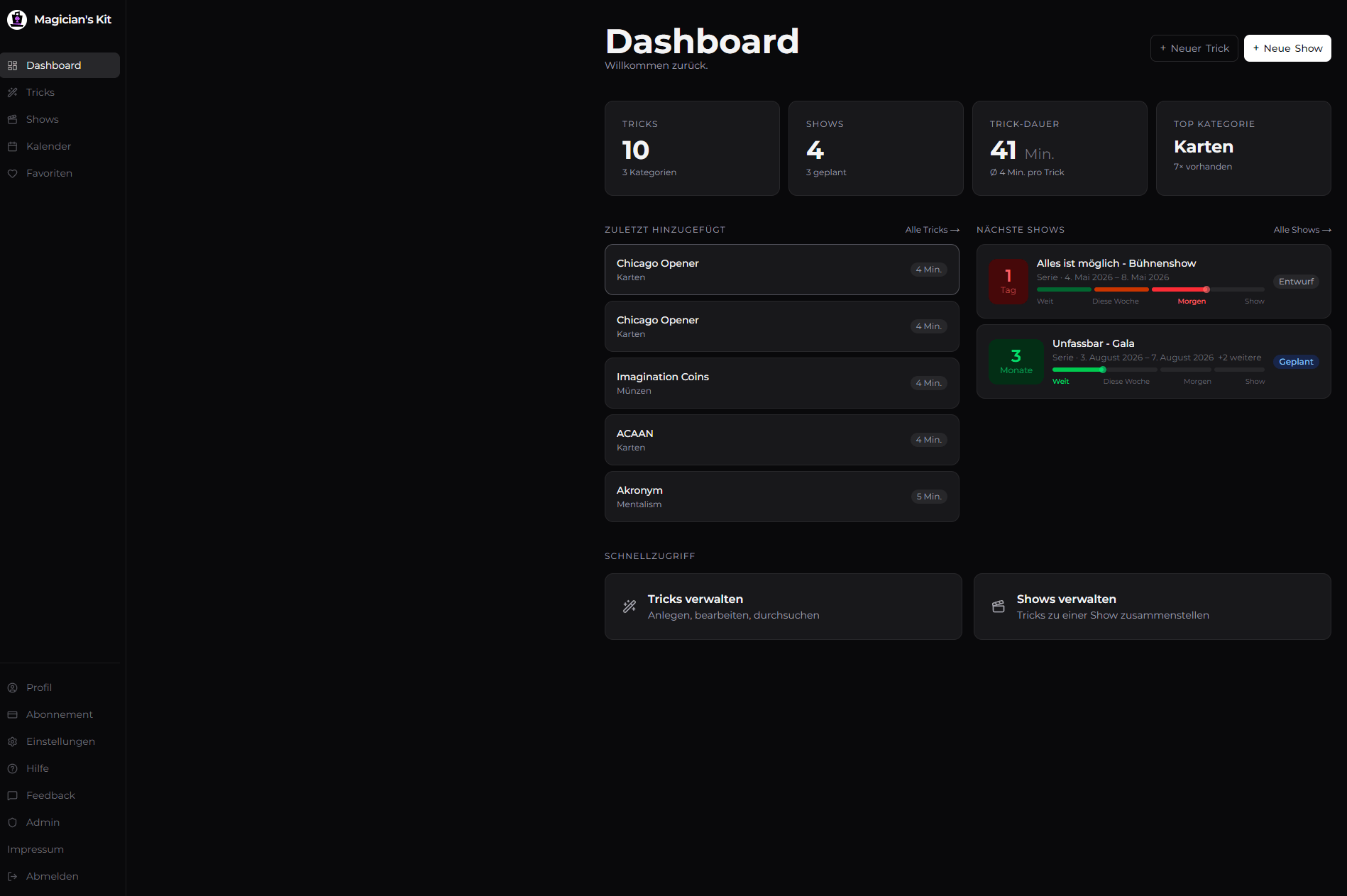Click the Kalender calendar sidebar icon
Image resolution: width=1347 pixels, height=896 pixels.
pyautogui.click(x=12, y=146)
